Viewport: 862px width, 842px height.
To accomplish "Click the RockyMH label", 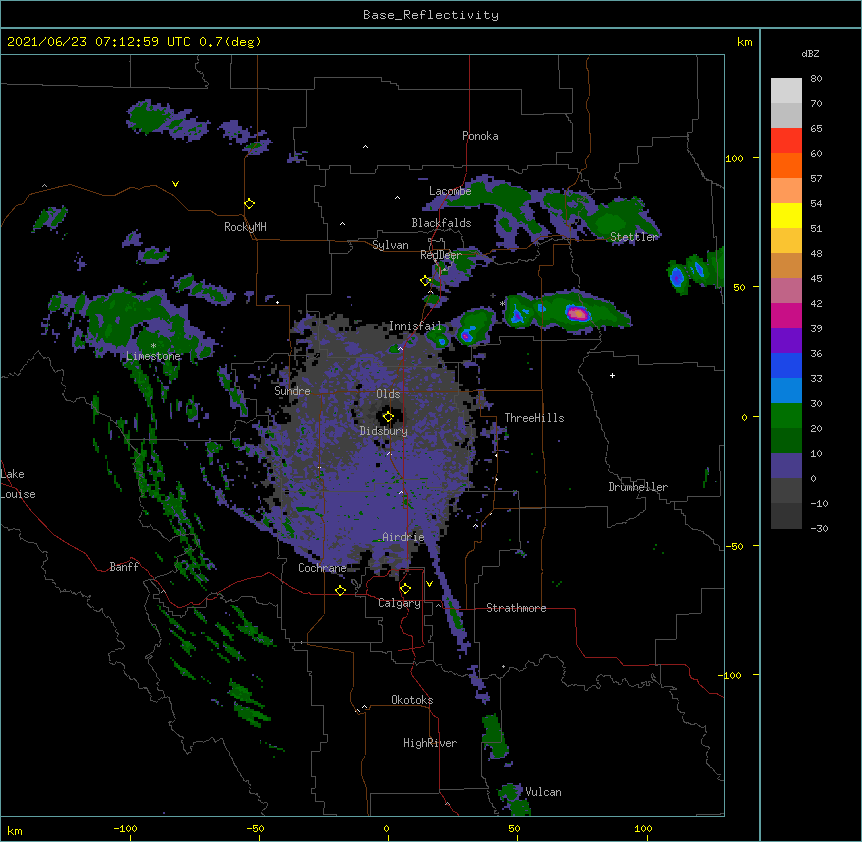I will (x=245, y=227).
